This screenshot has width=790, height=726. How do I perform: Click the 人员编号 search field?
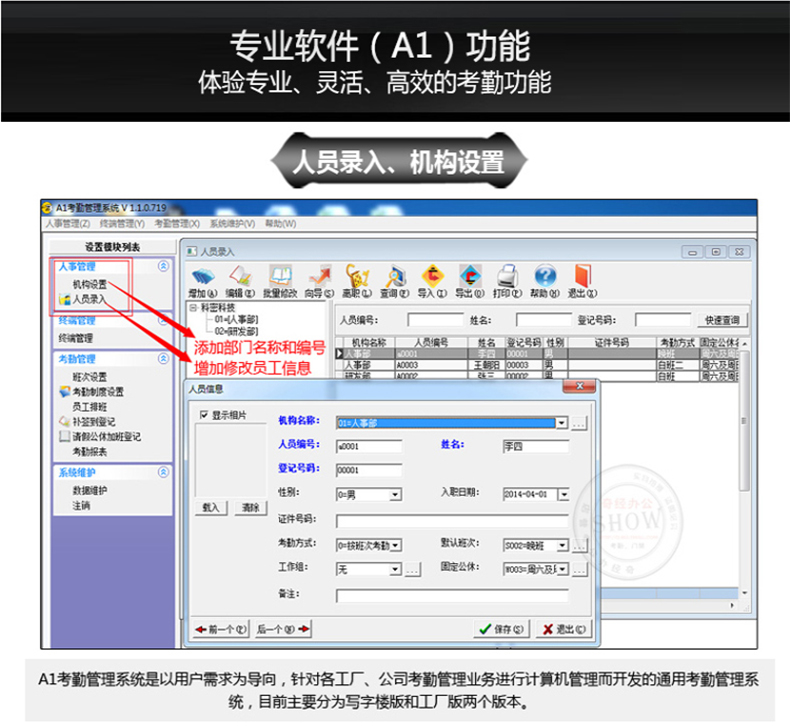coord(435,320)
